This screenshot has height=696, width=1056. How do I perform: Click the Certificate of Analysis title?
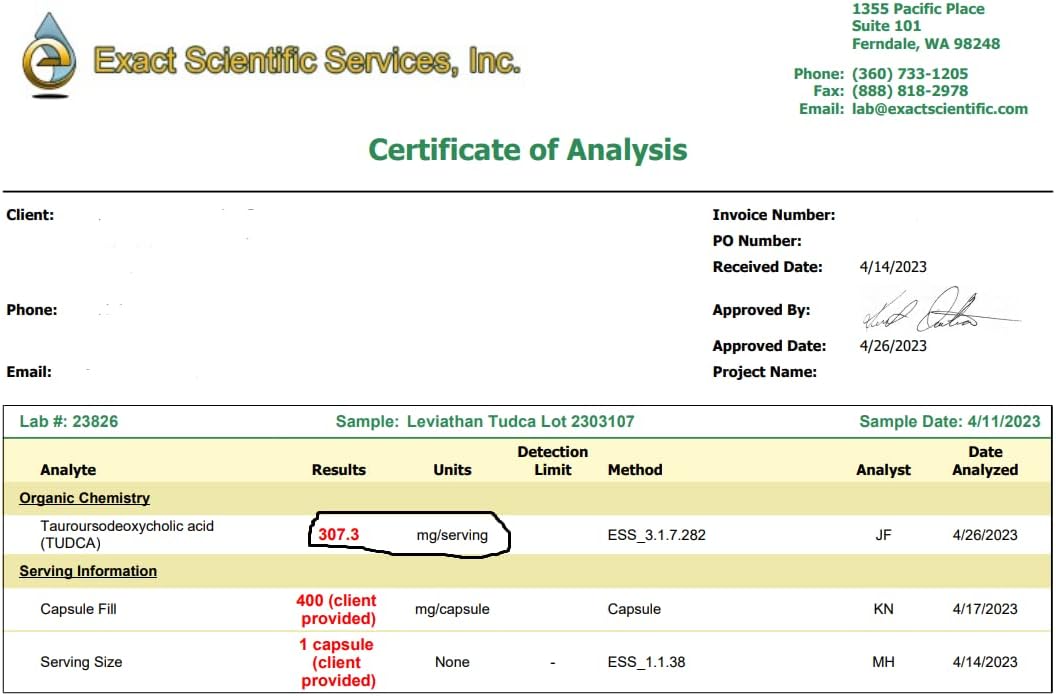pyautogui.click(x=527, y=150)
